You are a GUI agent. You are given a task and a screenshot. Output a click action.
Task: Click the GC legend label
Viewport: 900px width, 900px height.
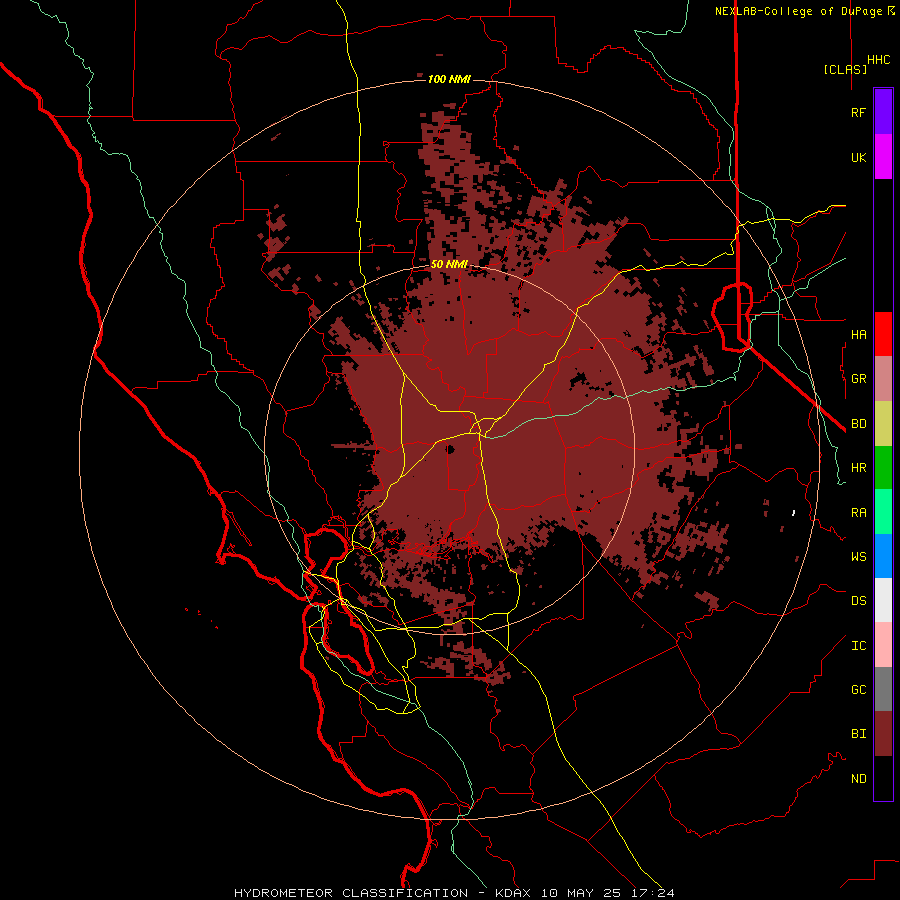[x=858, y=690]
